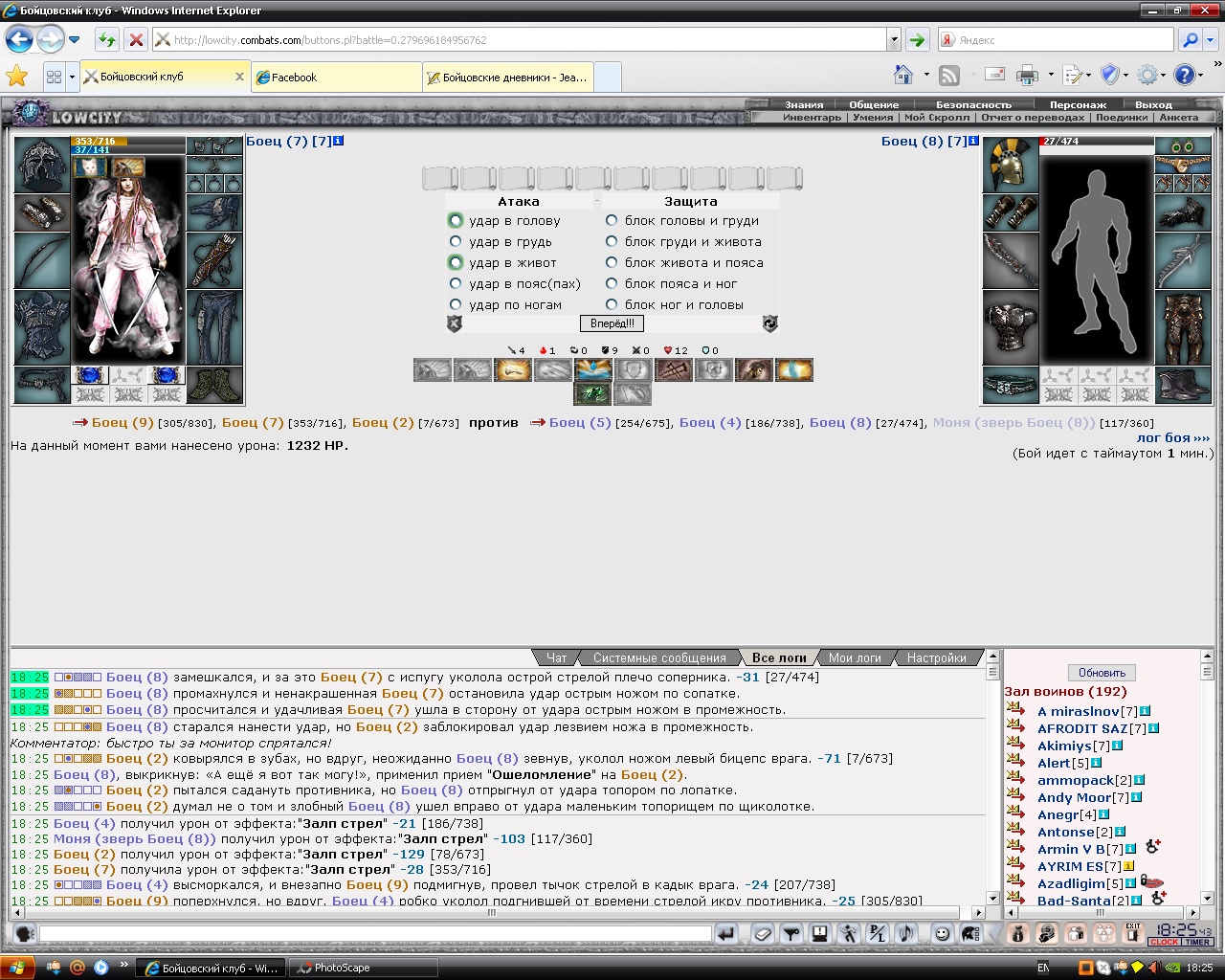The image size is (1225, 980).
Task: Click the smiley emoticon icon in chat bar
Action: (942, 933)
